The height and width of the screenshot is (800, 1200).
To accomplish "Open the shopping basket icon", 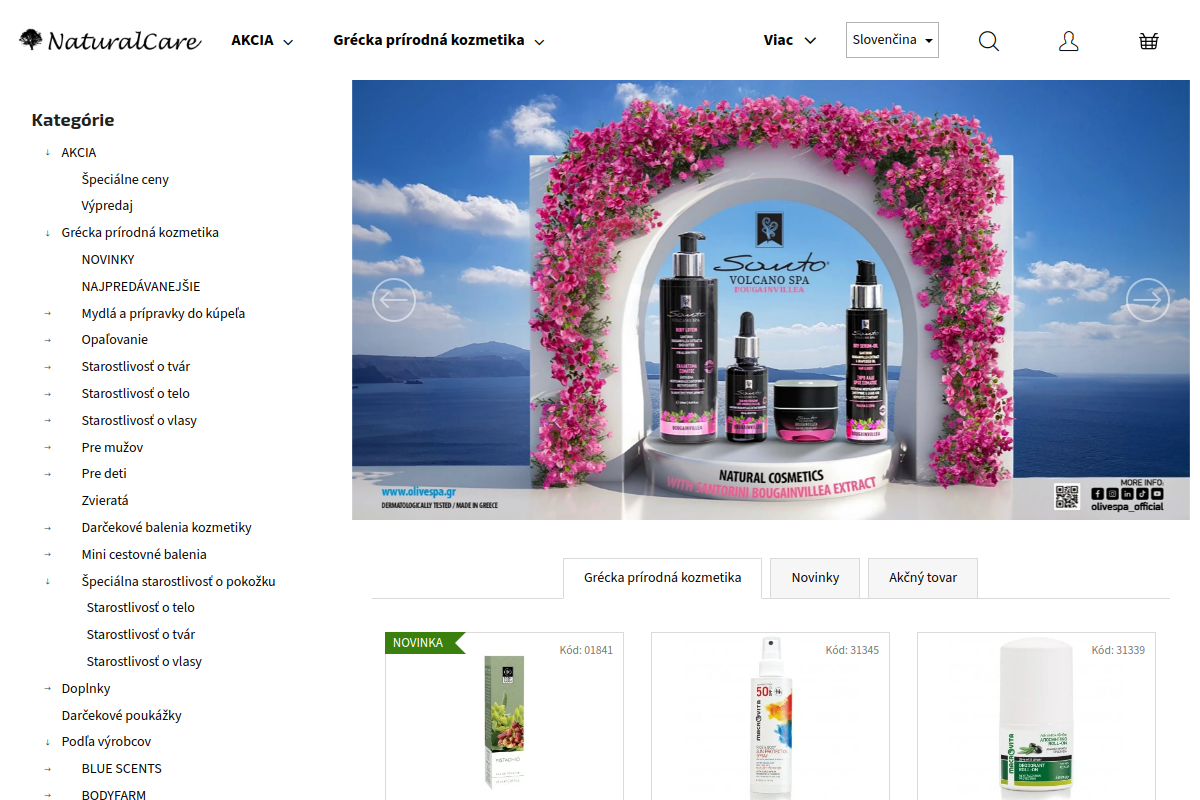I will [1149, 41].
